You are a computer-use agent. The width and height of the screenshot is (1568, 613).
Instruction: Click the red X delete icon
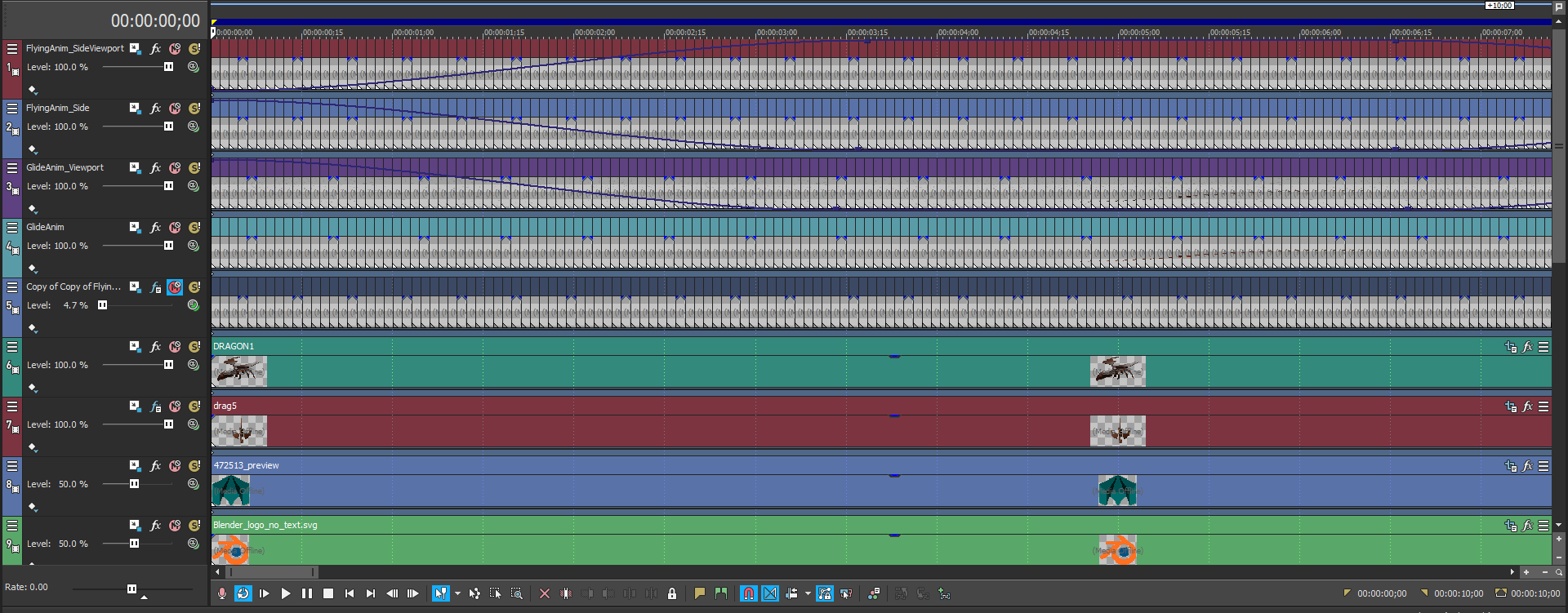coord(545,593)
